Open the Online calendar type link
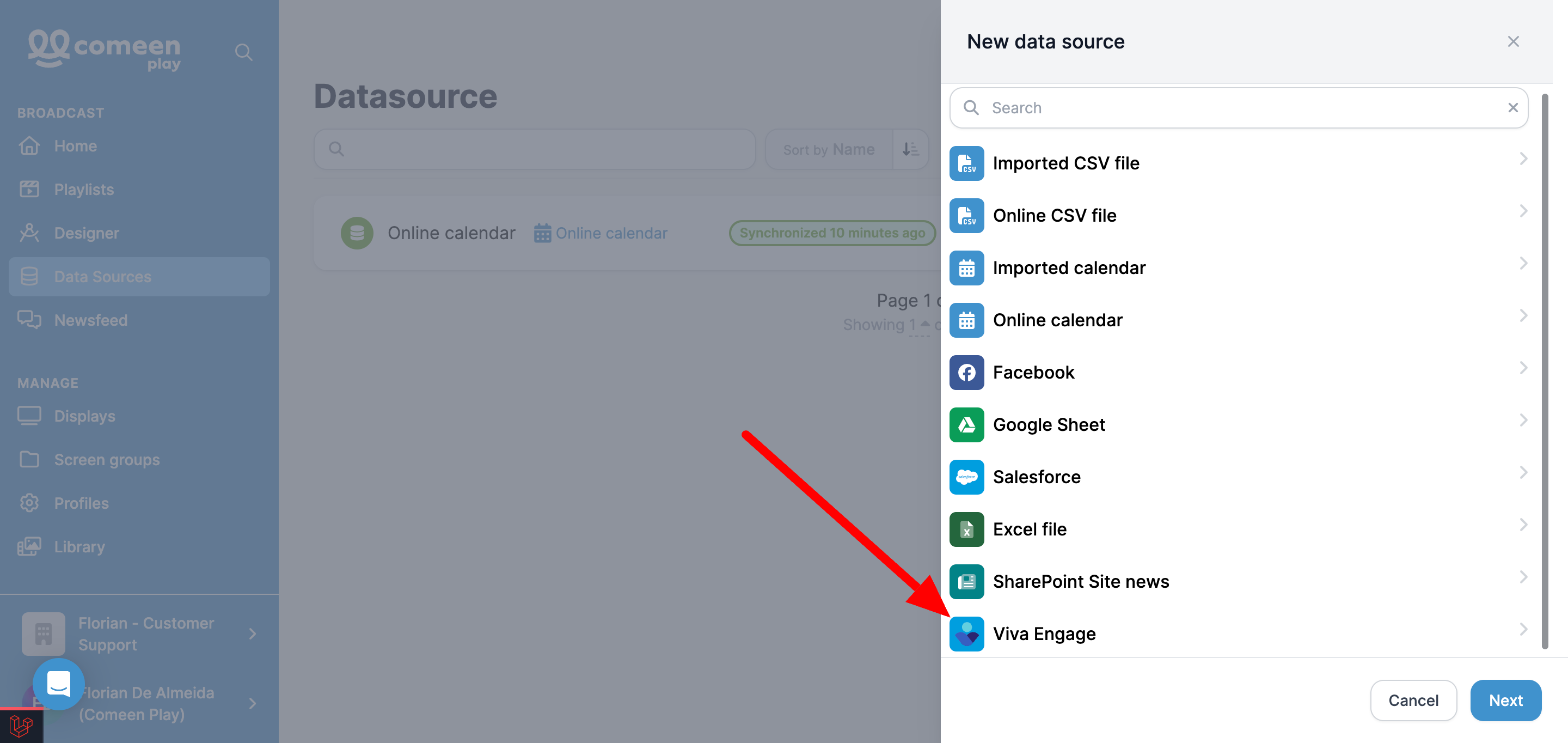This screenshot has width=1568, height=743. click(601, 233)
